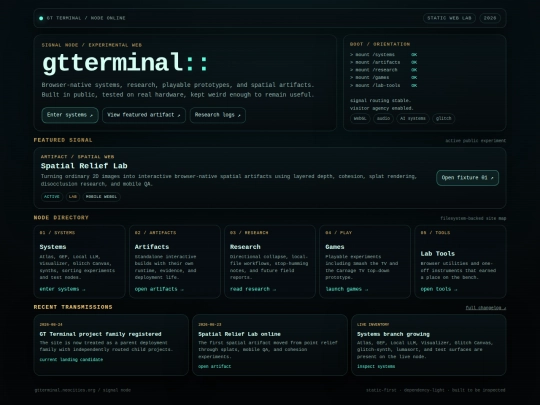Select the WebGL tag
The width and height of the screenshot is (540, 405).
(x=360, y=118)
